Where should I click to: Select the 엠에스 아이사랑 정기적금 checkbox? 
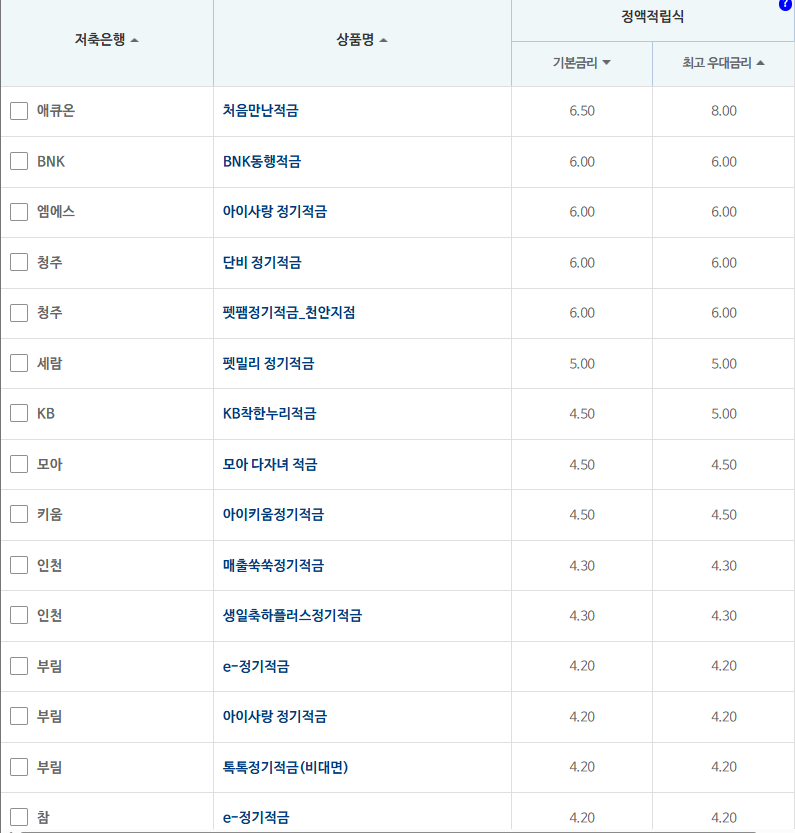pos(19,211)
